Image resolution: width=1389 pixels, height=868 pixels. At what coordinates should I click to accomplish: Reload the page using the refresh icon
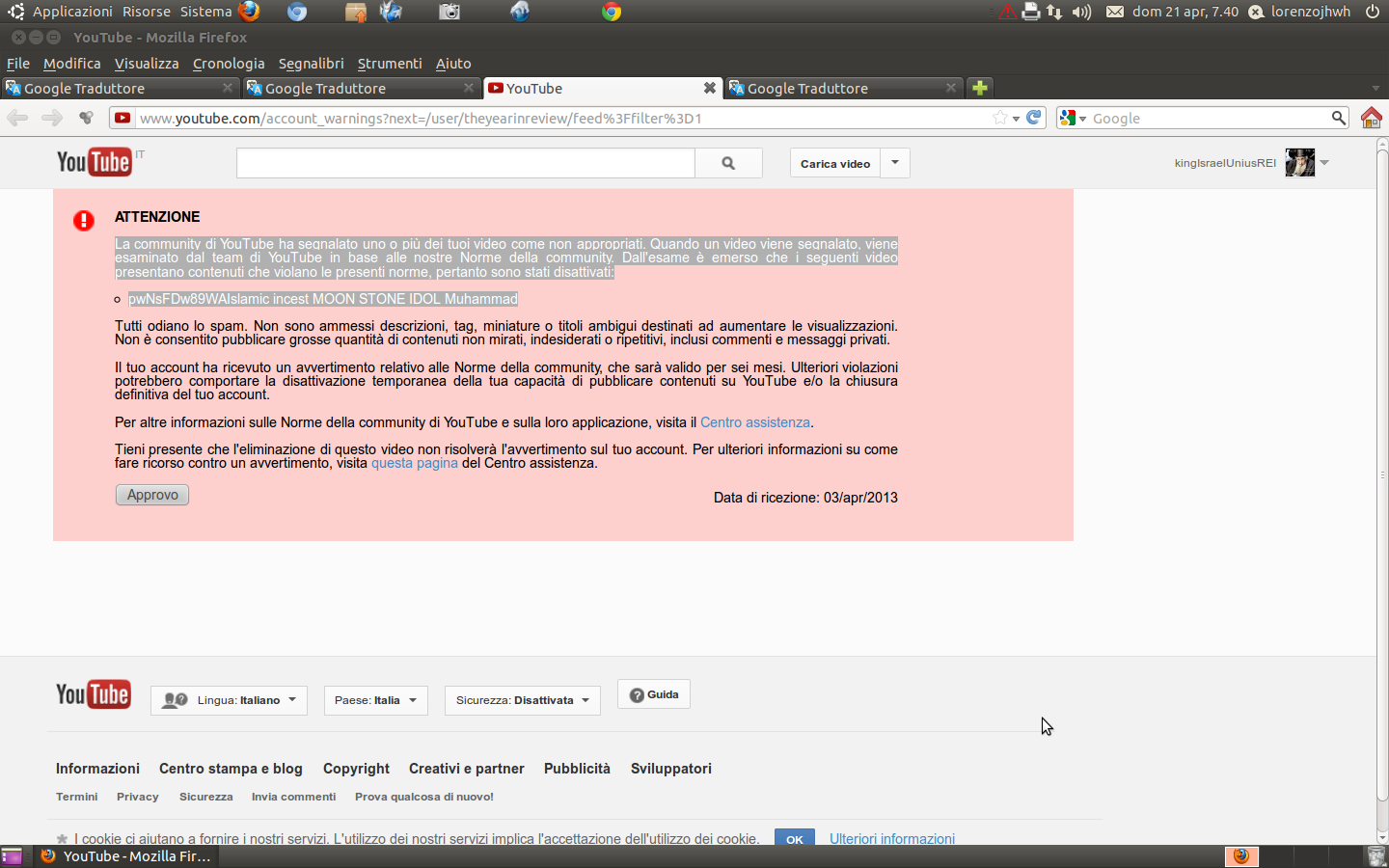tap(1034, 118)
